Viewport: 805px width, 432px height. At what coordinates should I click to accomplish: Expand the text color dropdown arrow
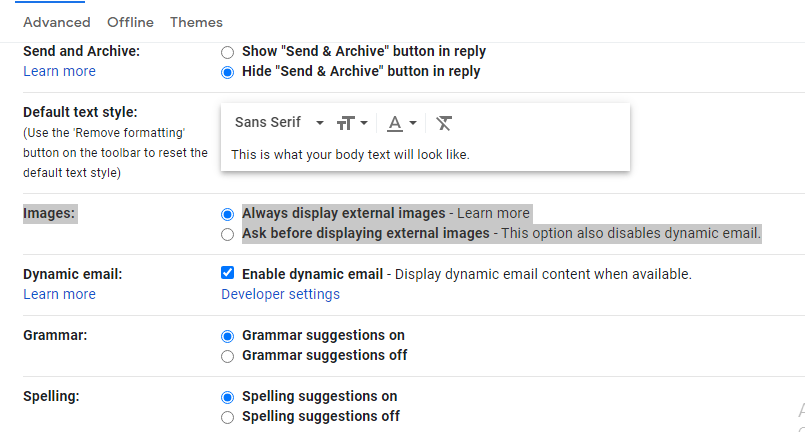[x=413, y=123]
